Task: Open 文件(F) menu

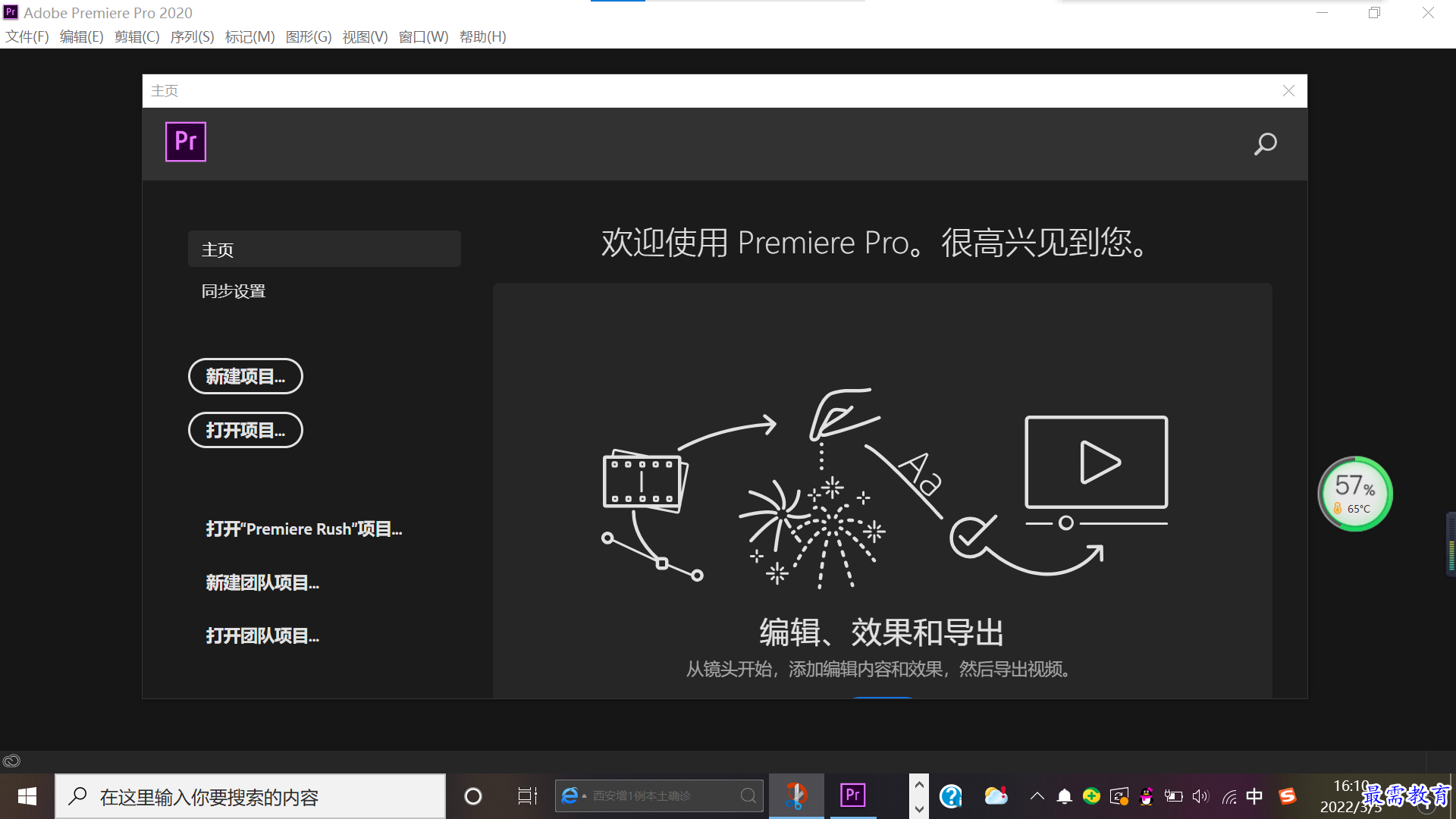Action: point(27,36)
